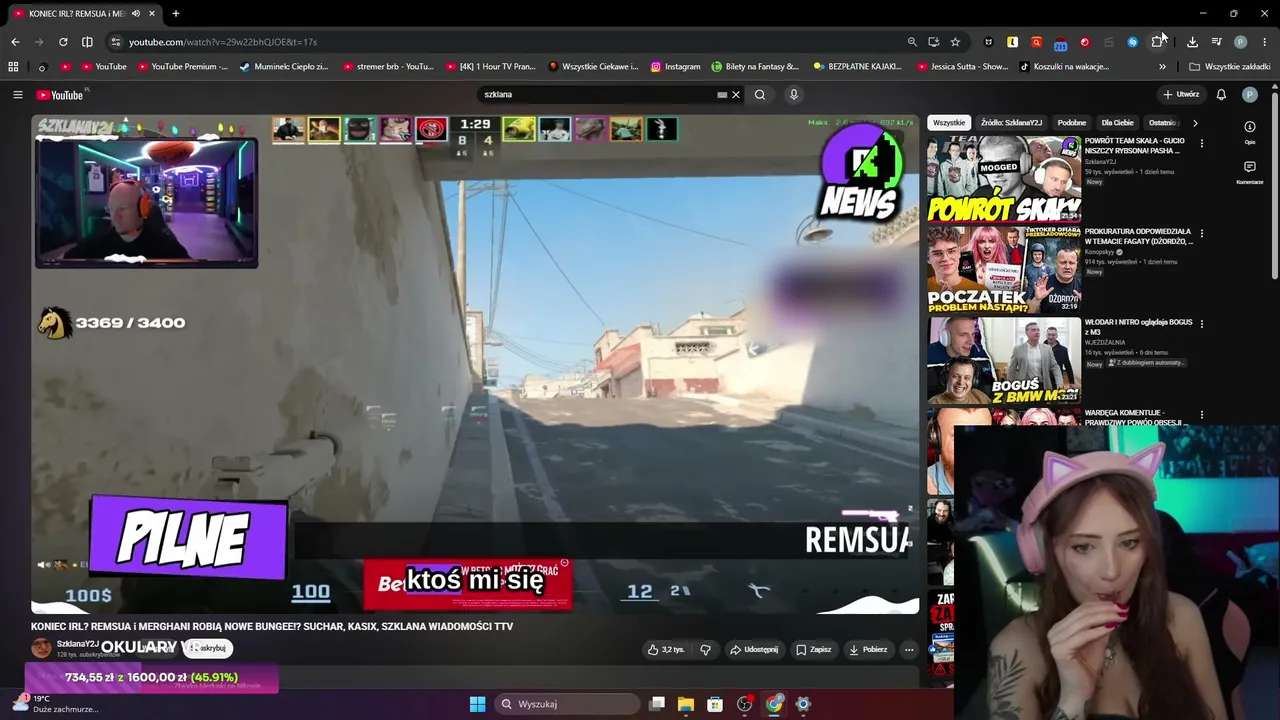Viewport: 1280px width, 720px height.
Task: Open the Jessica Sutta bookmark
Action: pos(963,67)
